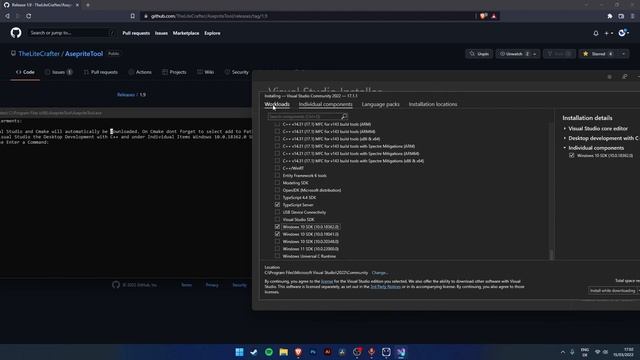Click the installer search magnifier icon
This screenshot has height=360, width=640.
[344, 116]
